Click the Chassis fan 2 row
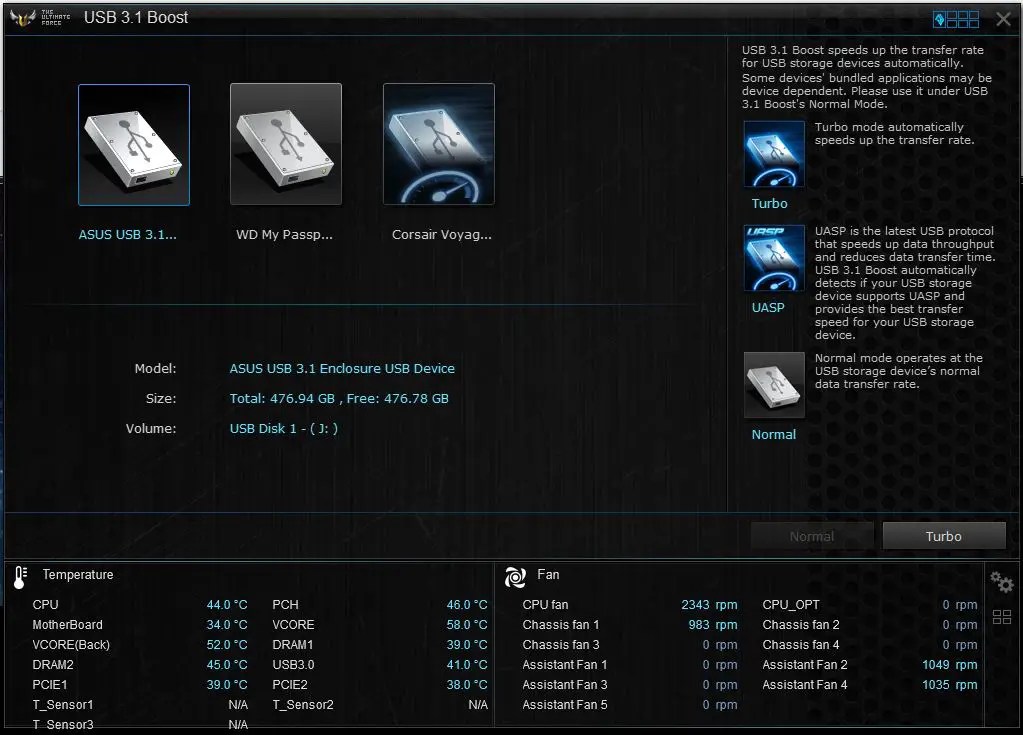Image resolution: width=1023 pixels, height=735 pixels. click(870, 625)
